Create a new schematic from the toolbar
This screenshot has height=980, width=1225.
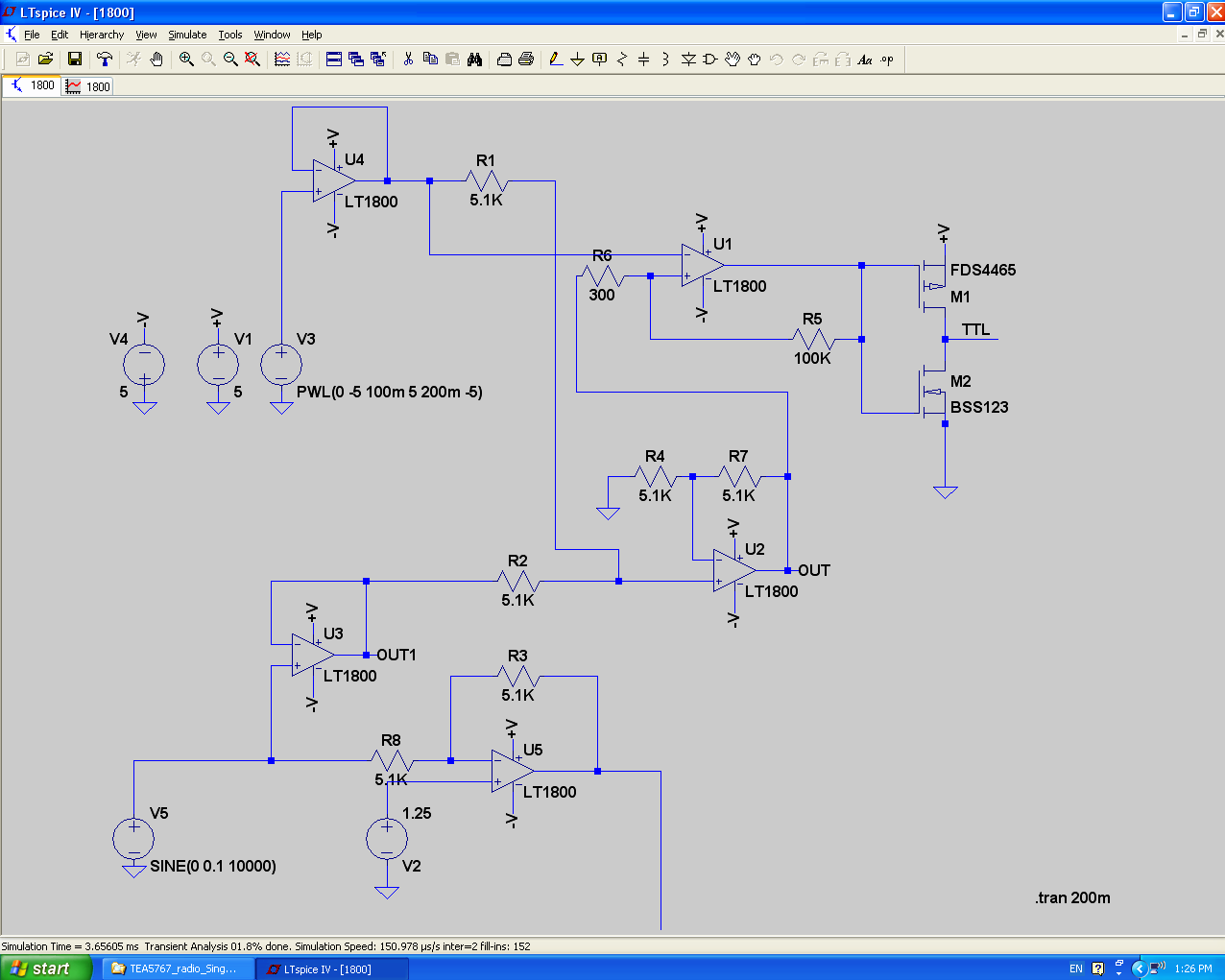click(23, 60)
